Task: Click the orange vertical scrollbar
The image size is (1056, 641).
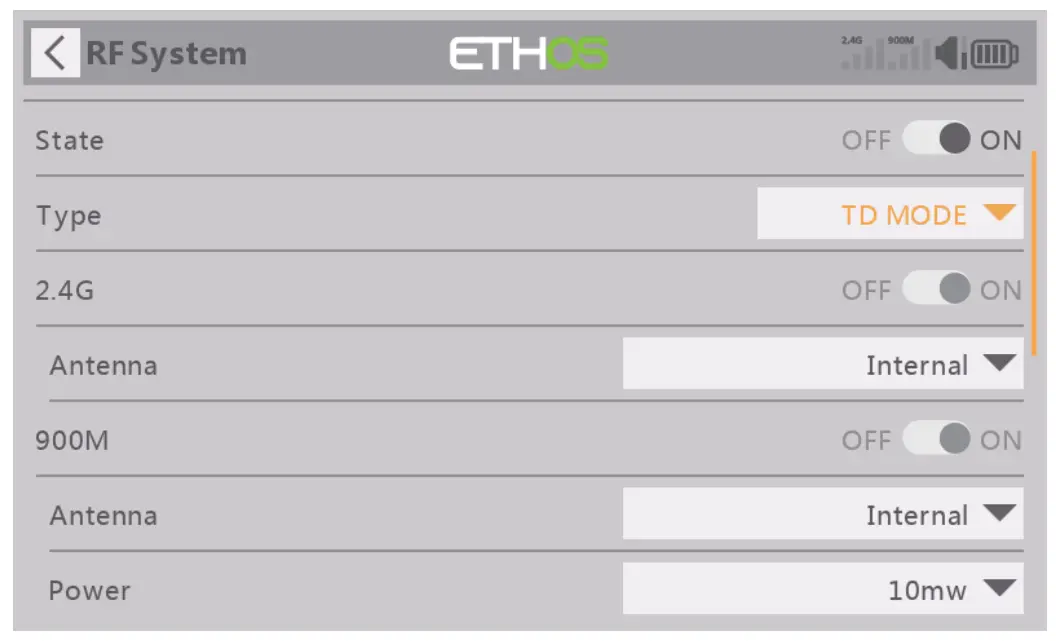Action: [x=1034, y=250]
